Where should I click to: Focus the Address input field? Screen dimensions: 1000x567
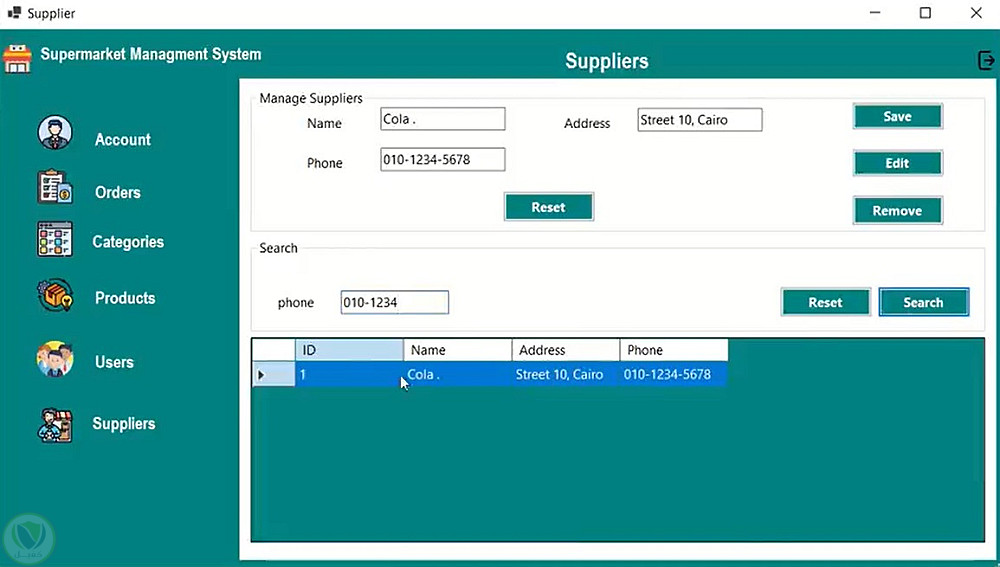[700, 120]
